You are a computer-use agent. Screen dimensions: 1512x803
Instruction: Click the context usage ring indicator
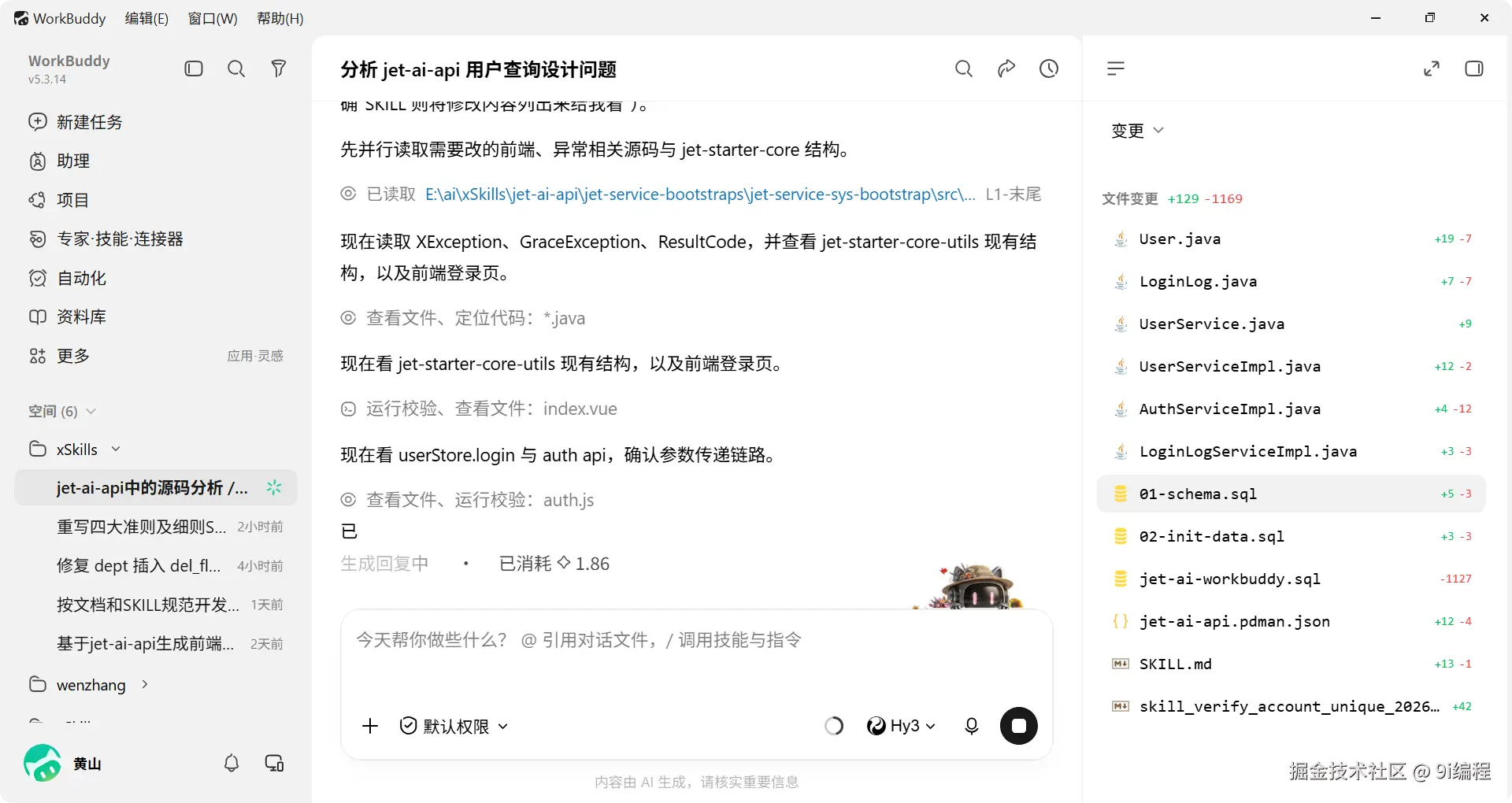click(x=834, y=726)
